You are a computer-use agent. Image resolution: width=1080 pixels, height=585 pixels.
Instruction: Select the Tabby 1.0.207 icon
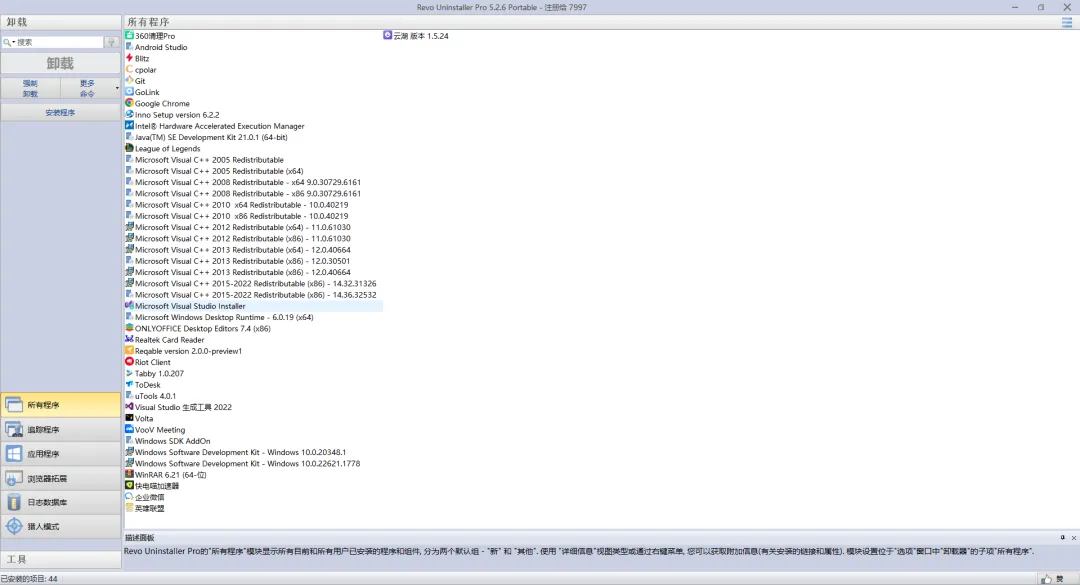coord(129,373)
